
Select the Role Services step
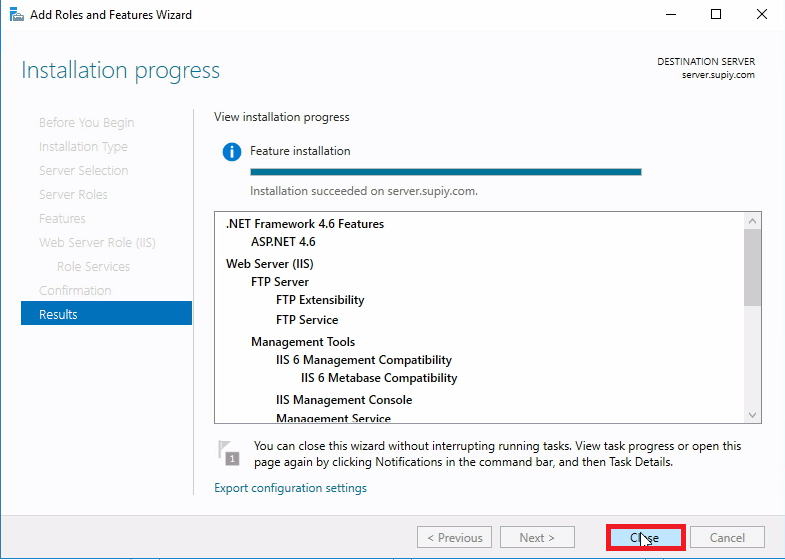[94, 267]
